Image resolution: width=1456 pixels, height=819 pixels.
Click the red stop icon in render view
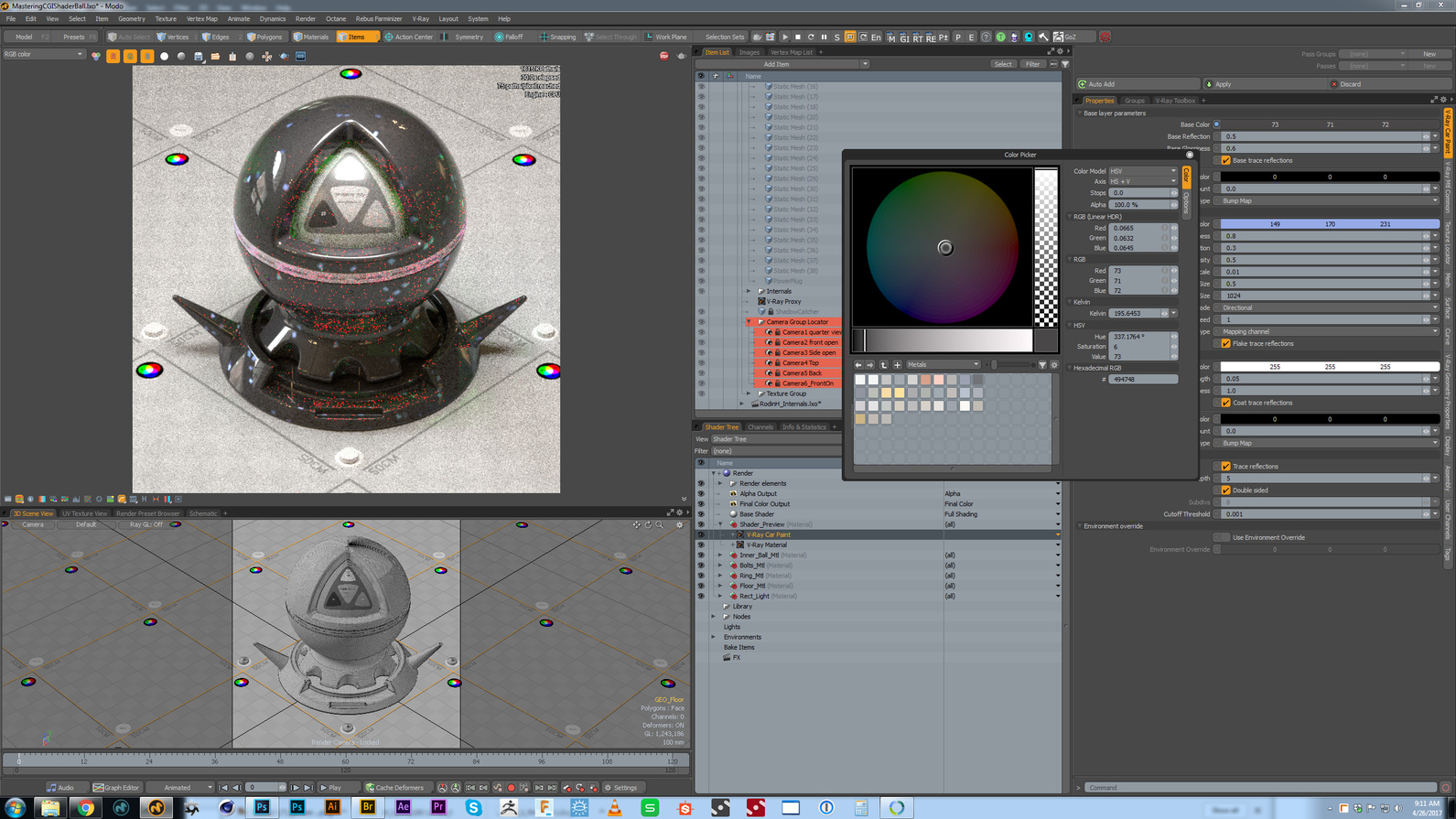[664, 56]
